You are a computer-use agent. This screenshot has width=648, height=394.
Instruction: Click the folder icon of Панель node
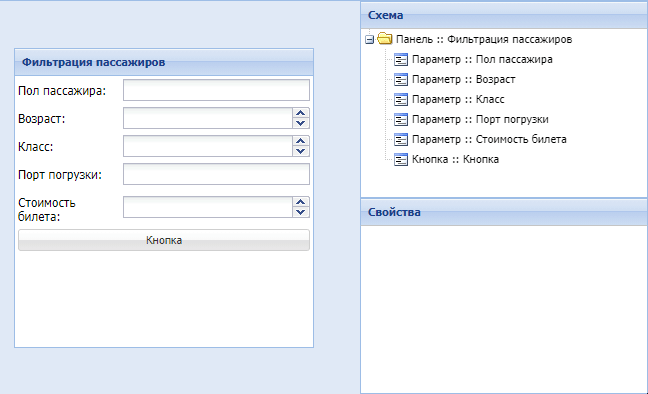click(x=385, y=39)
